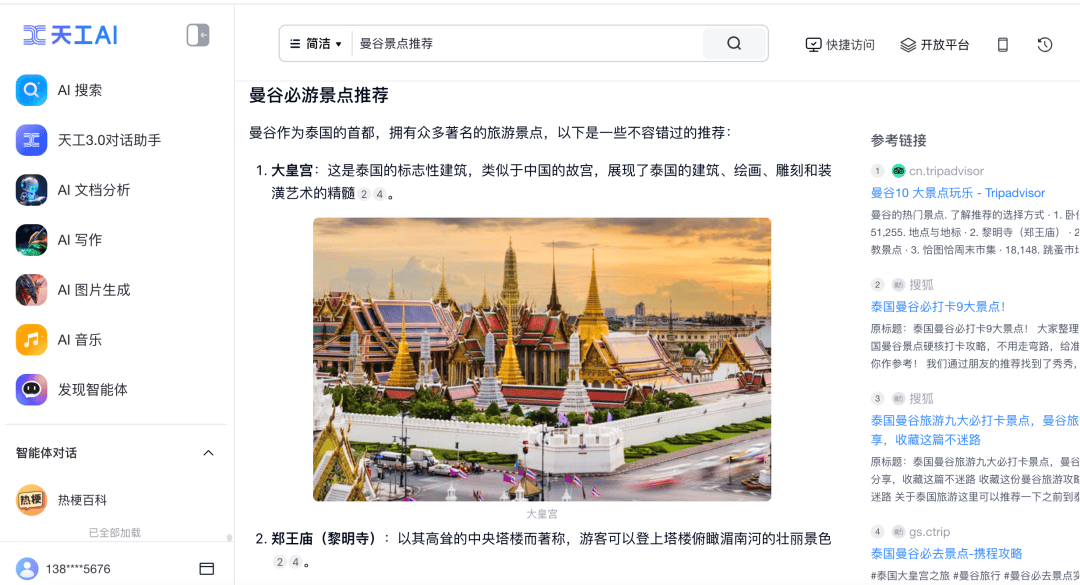Open AI 音乐 tool

click(80, 340)
